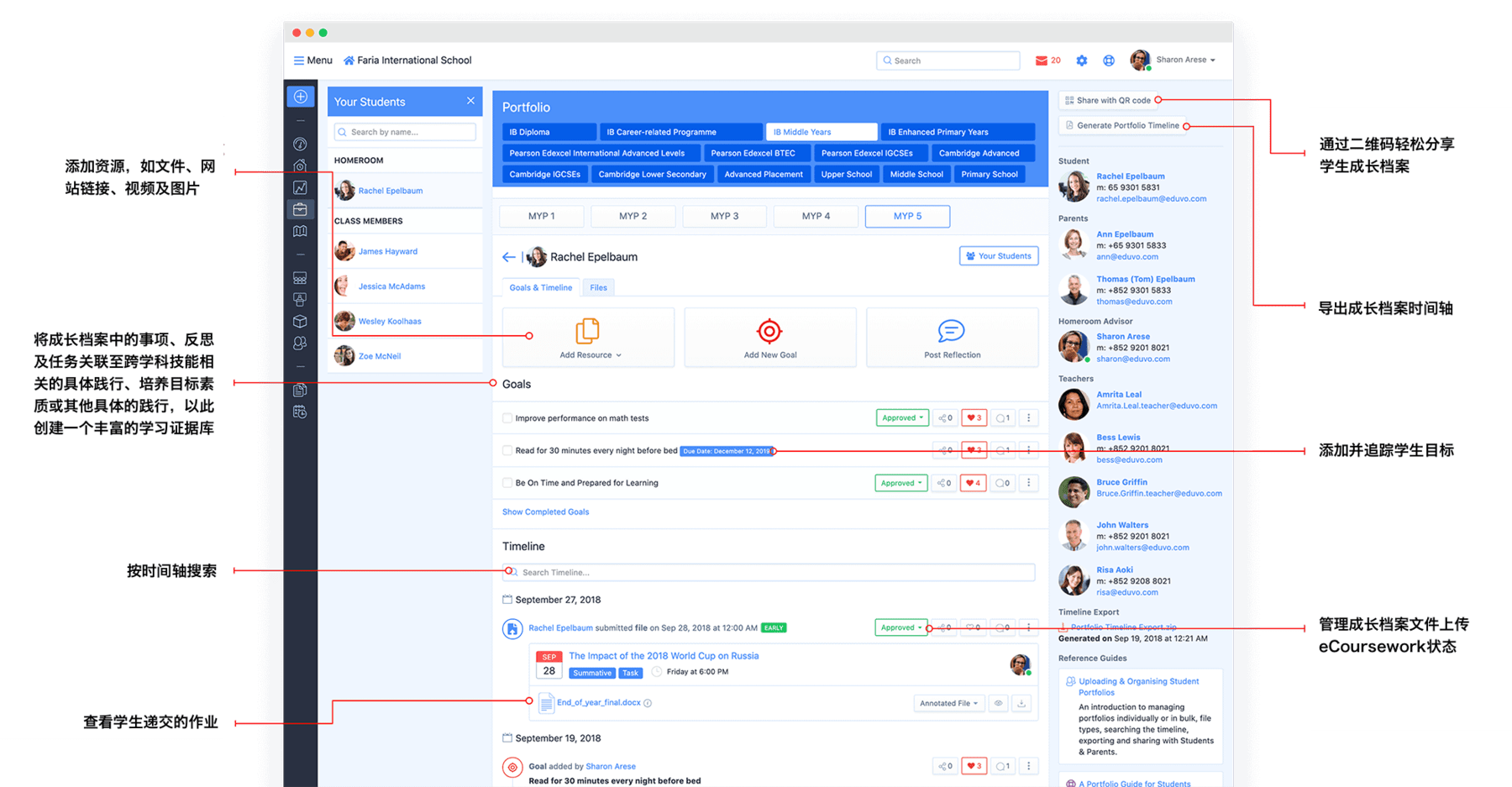The width and height of the screenshot is (1512, 787).
Task: Open Approved dropdown for Be On Time goal
Action: coord(901,483)
